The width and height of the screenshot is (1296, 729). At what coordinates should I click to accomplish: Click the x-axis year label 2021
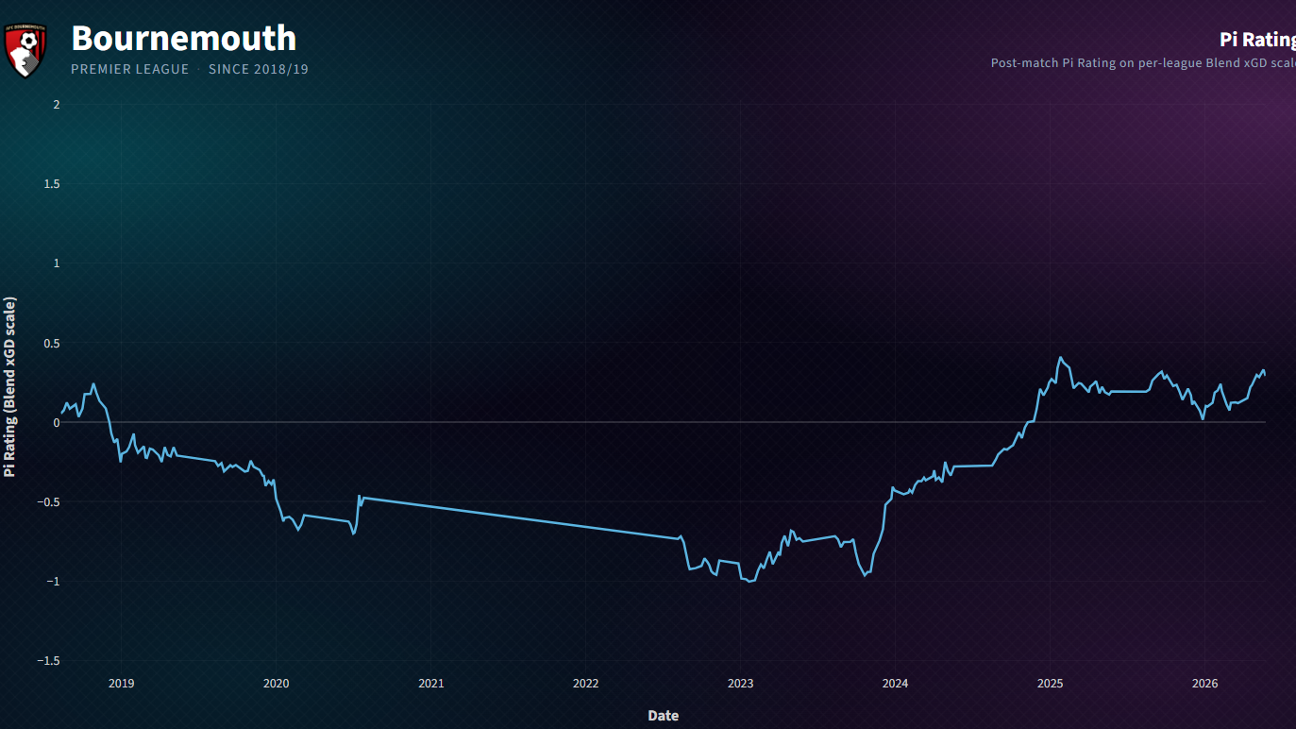[x=431, y=684]
